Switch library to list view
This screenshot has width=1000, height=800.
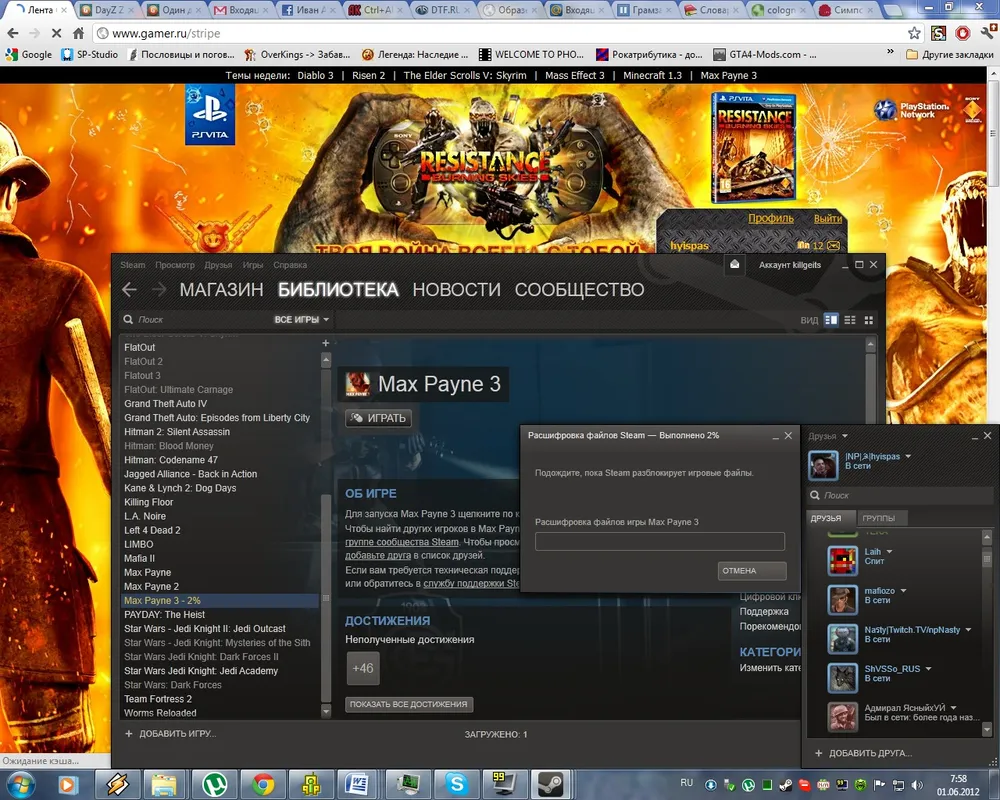850,320
